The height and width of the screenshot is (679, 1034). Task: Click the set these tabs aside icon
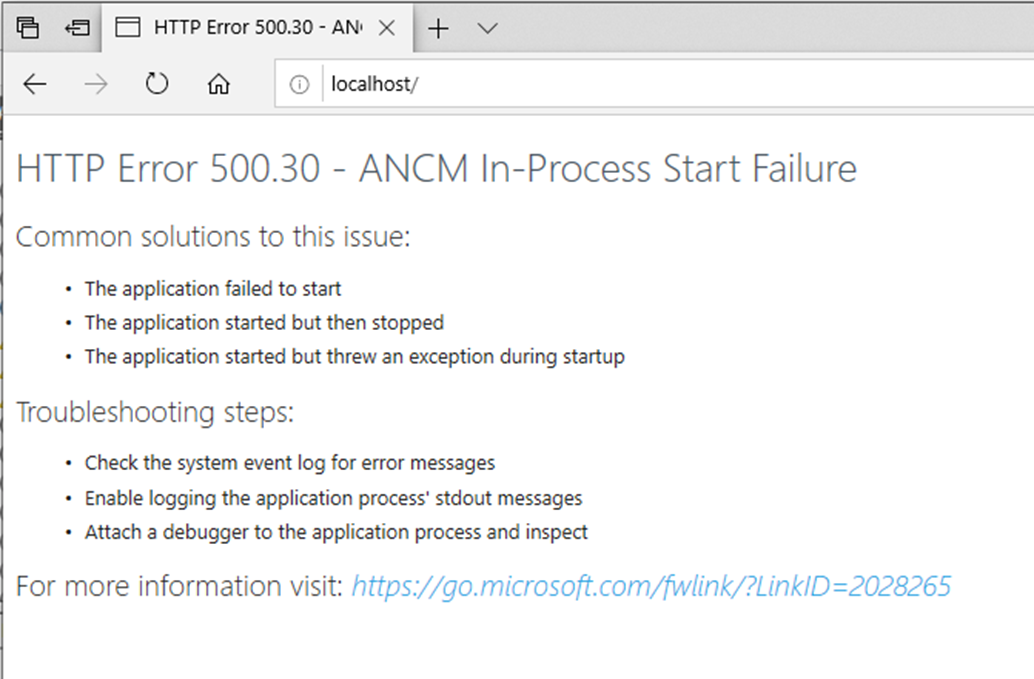coord(78,28)
